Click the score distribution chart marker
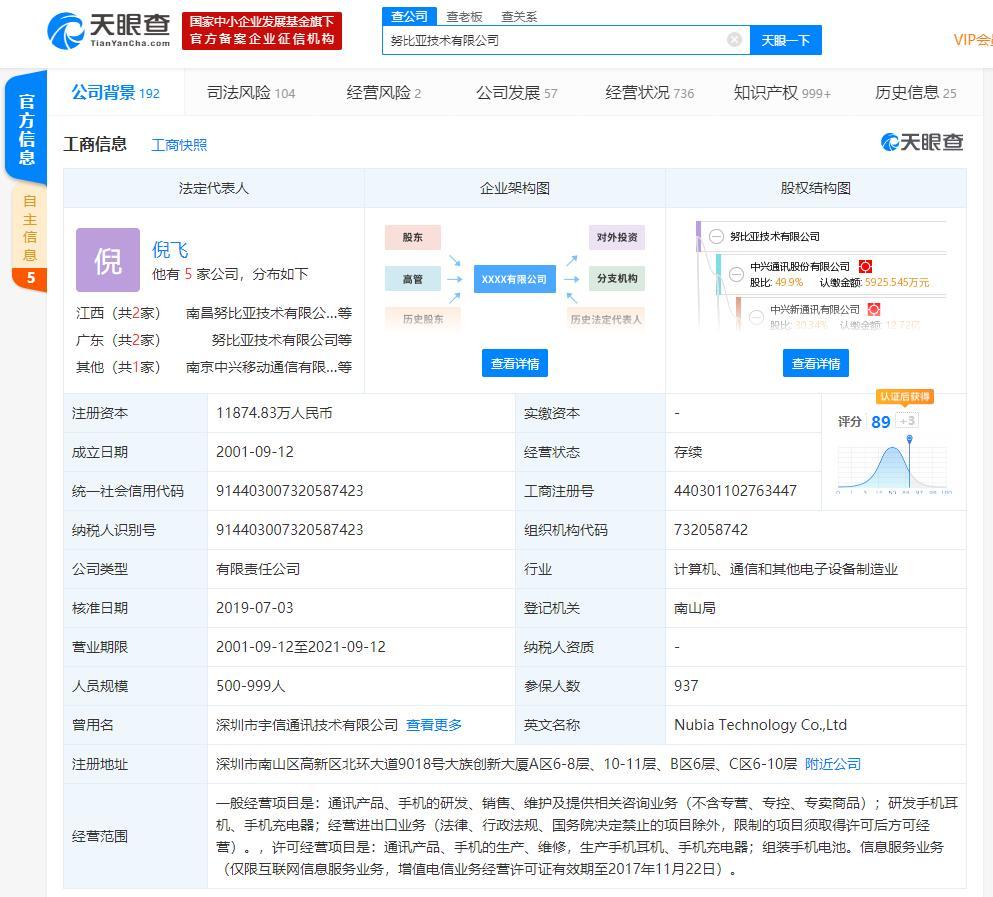 pyautogui.click(x=909, y=438)
